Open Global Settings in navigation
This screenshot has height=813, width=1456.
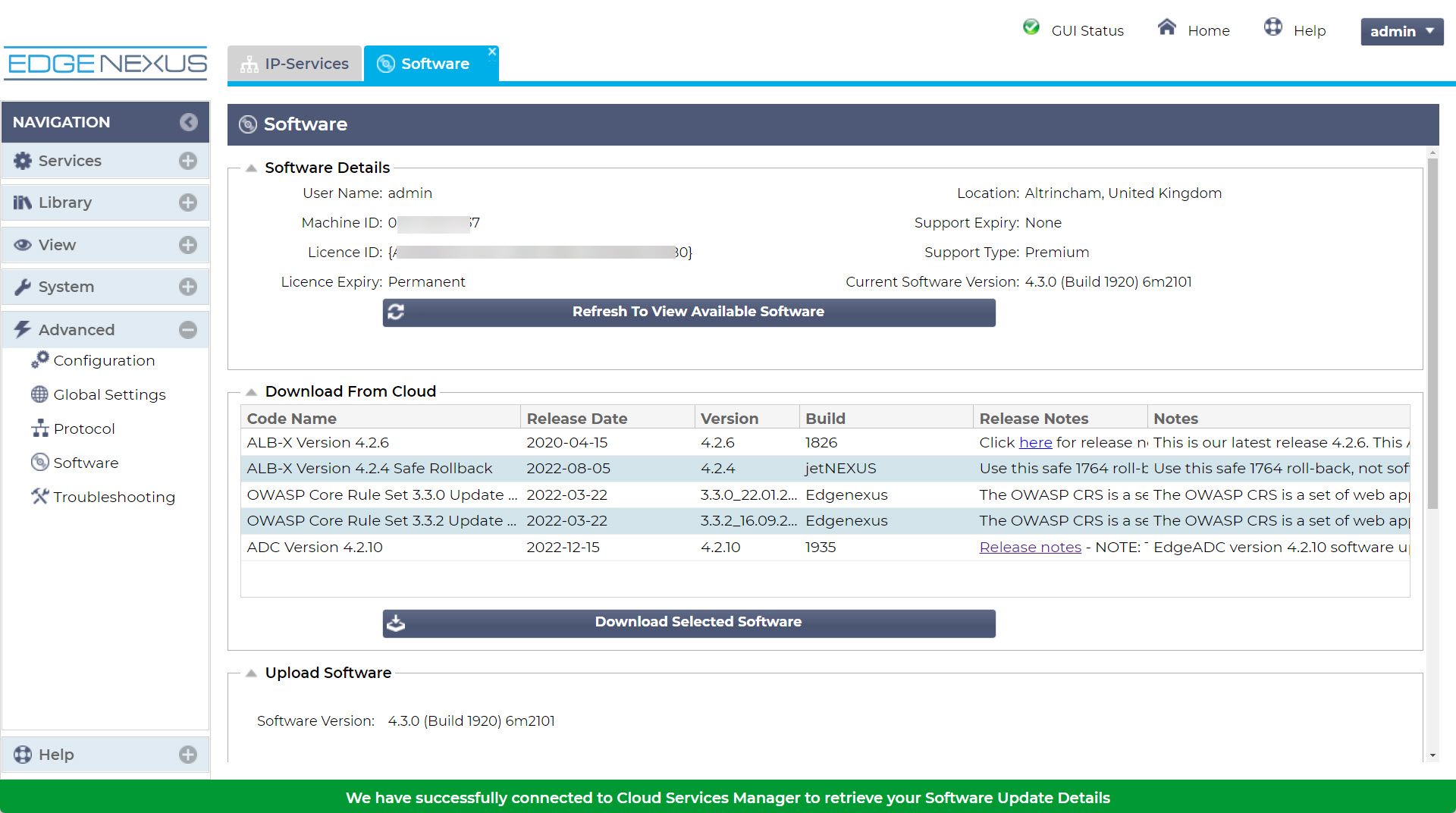point(109,394)
